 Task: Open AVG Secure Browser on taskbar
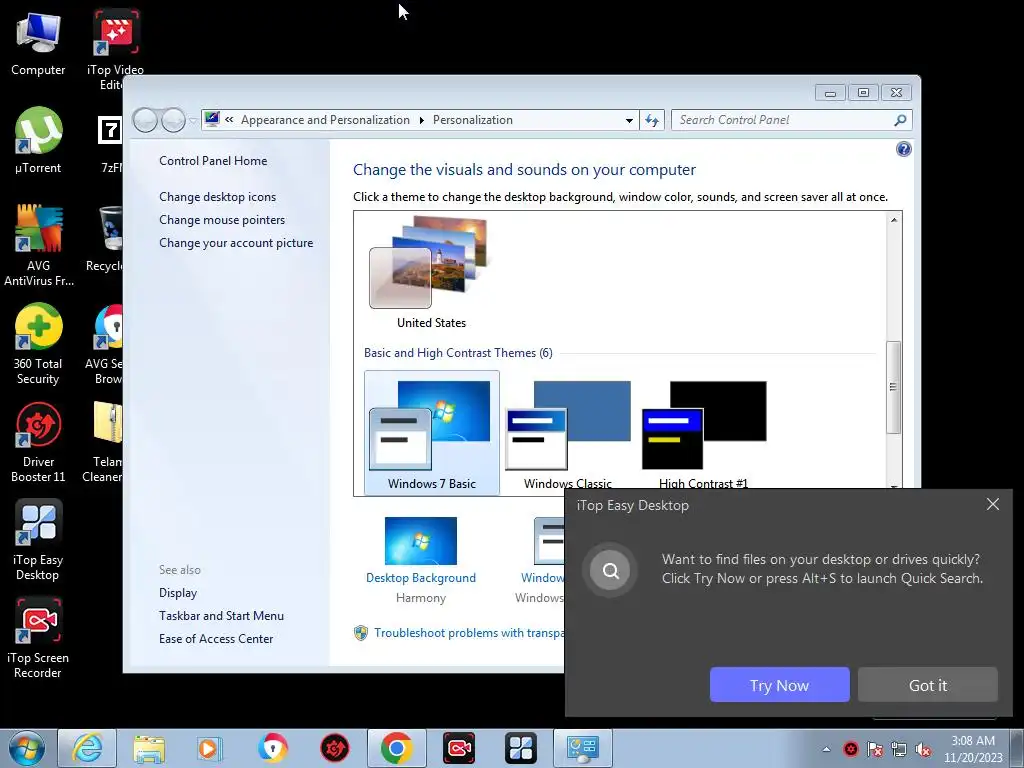273,748
